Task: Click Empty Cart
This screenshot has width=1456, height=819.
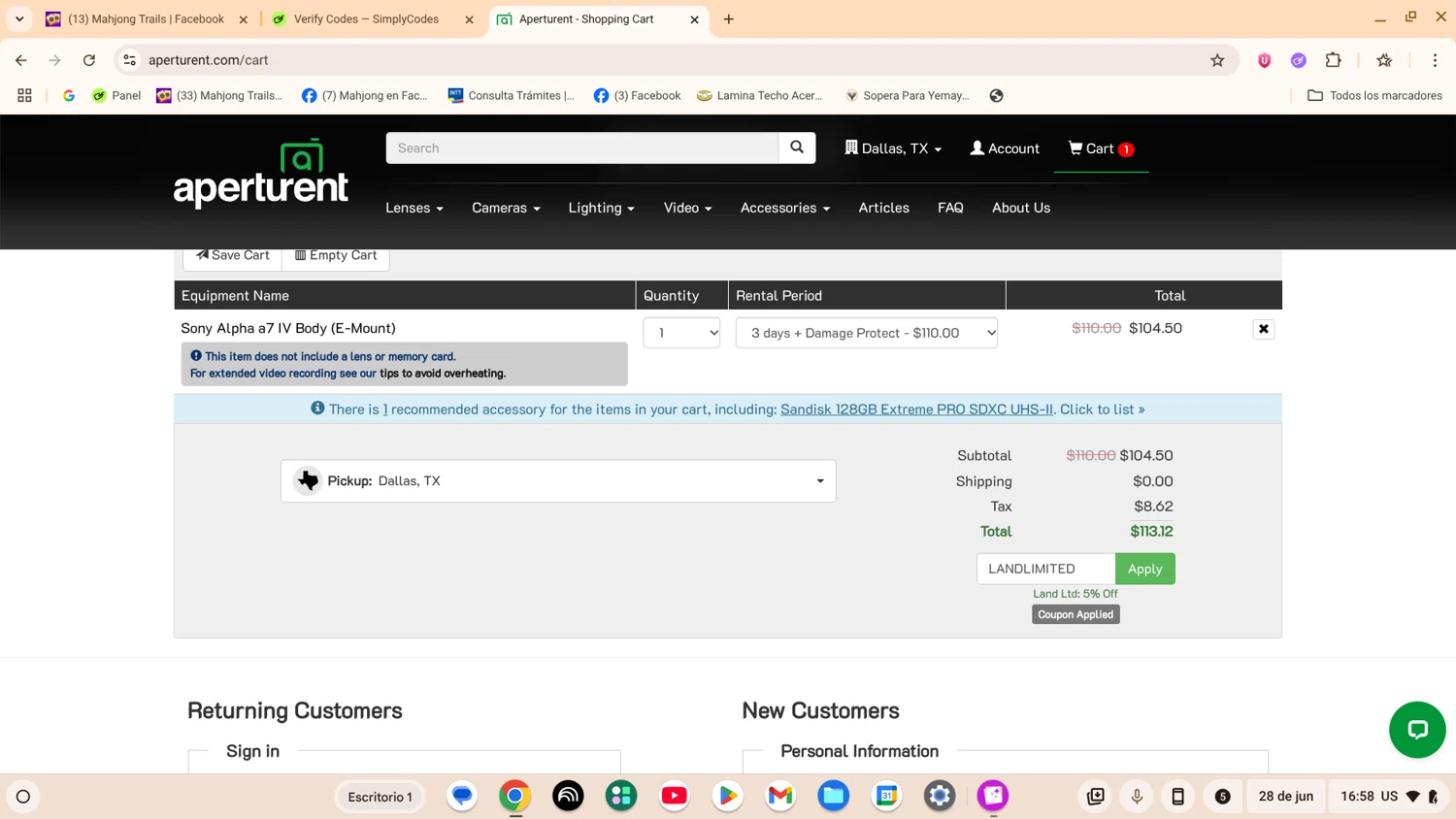Action: [x=336, y=255]
